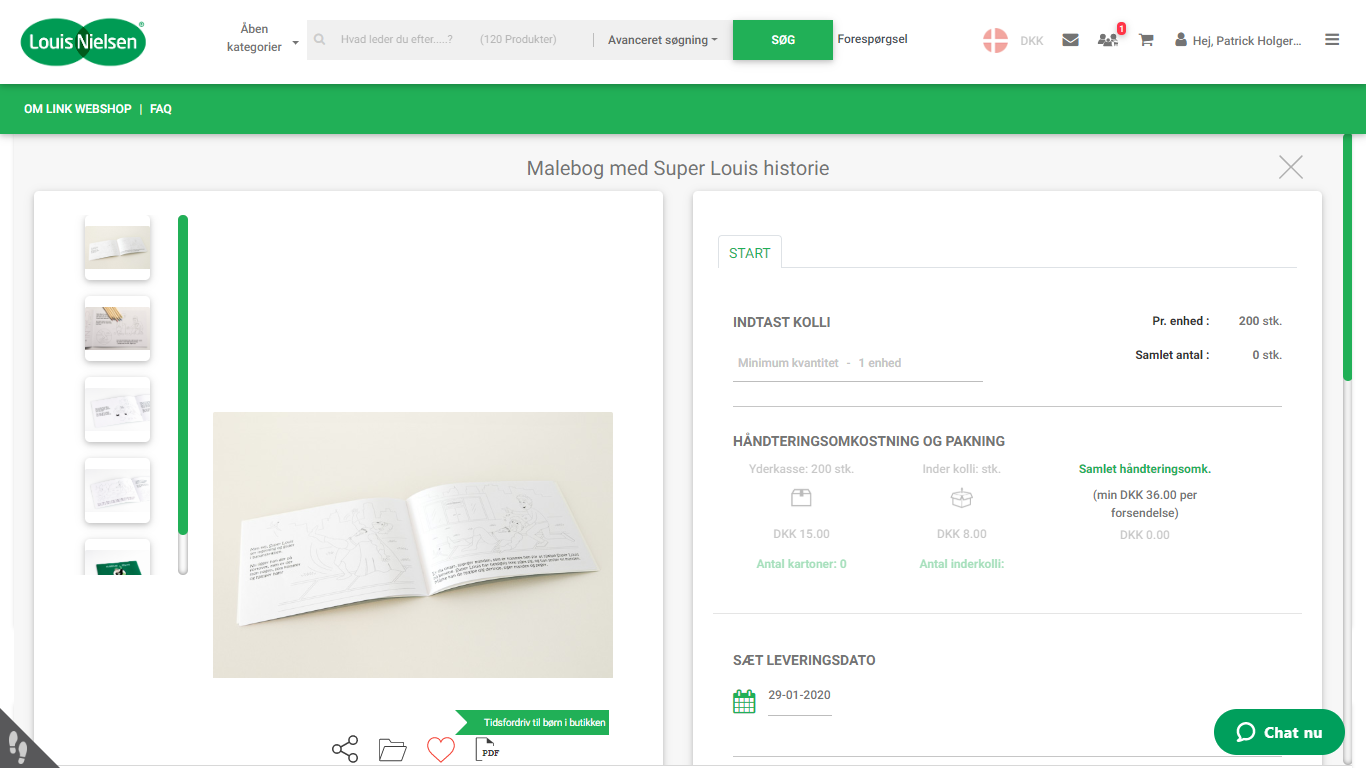Open the Chat nu button
Screen dimensions: 1366x768
click(x=1279, y=732)
